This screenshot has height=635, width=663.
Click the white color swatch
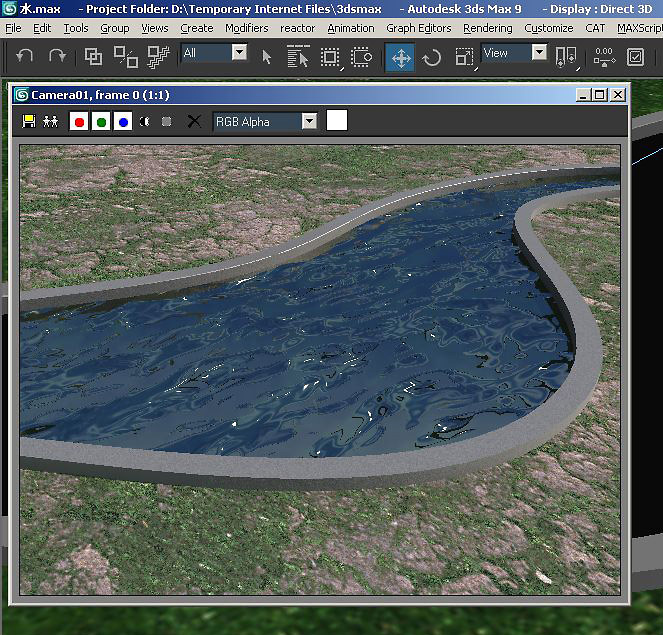pyautogui.click(x=337, y=121)
